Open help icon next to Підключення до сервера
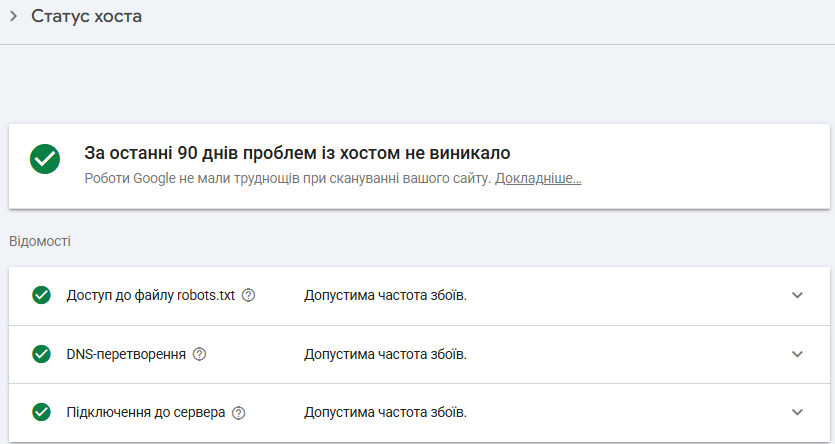Viewport: 835px width, 444px height. [x=239, y=413]
